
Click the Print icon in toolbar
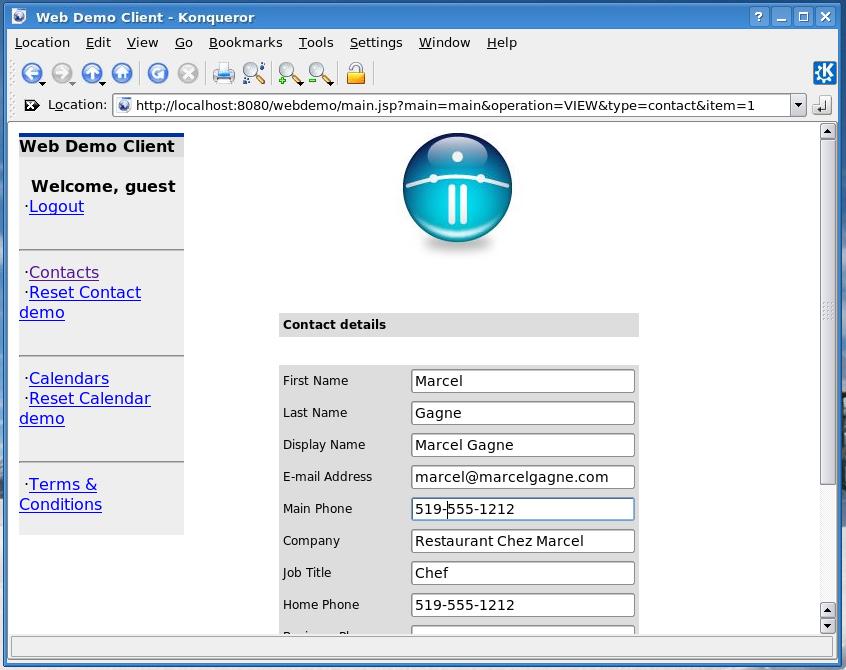[223, 73]
